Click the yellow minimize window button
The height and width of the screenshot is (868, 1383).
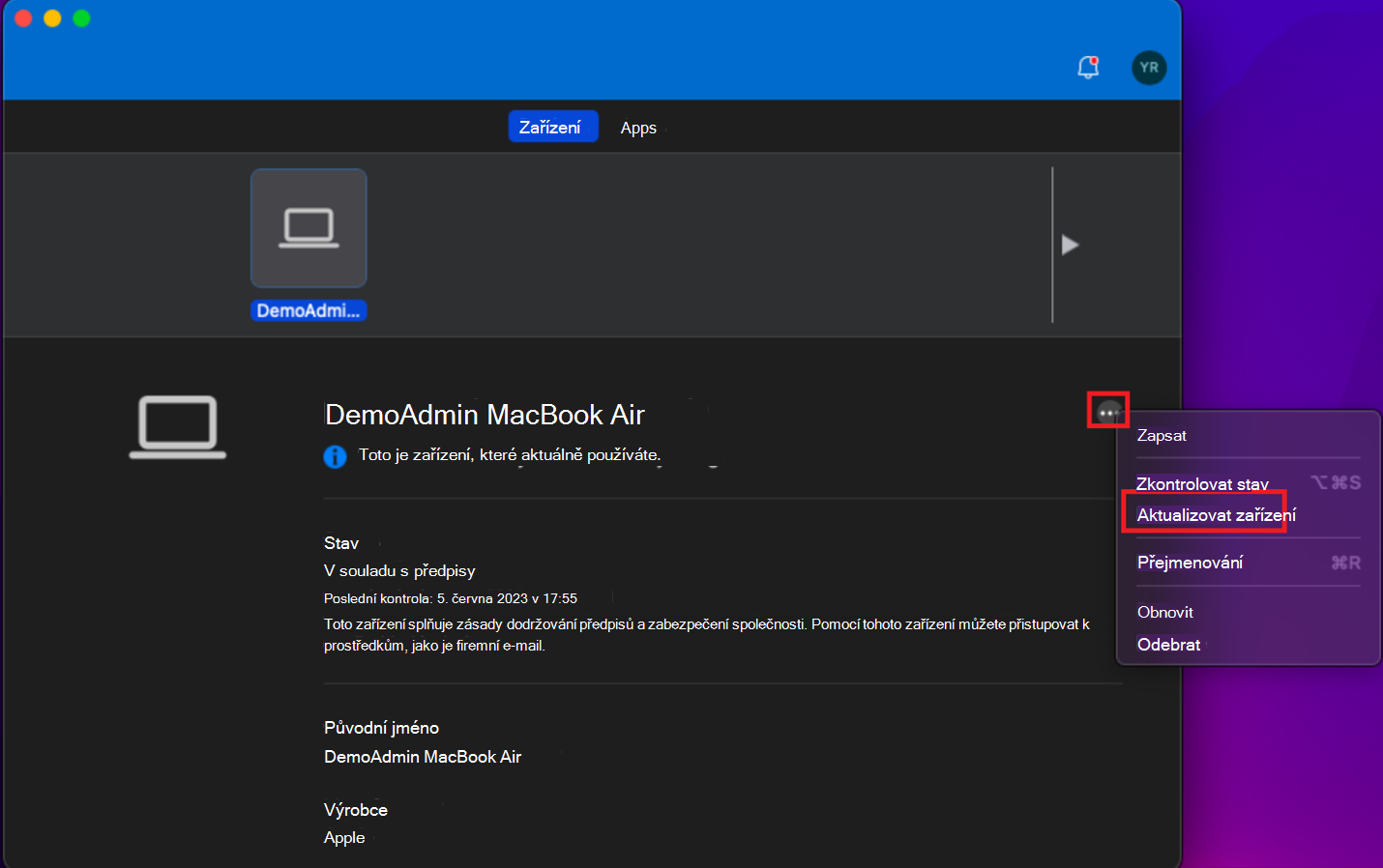[52, 18]
